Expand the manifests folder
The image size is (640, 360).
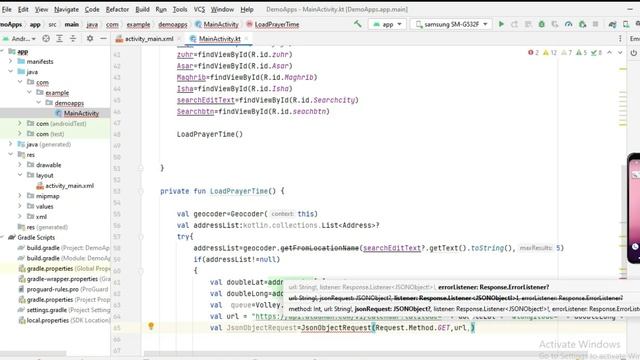coord(11,61)
